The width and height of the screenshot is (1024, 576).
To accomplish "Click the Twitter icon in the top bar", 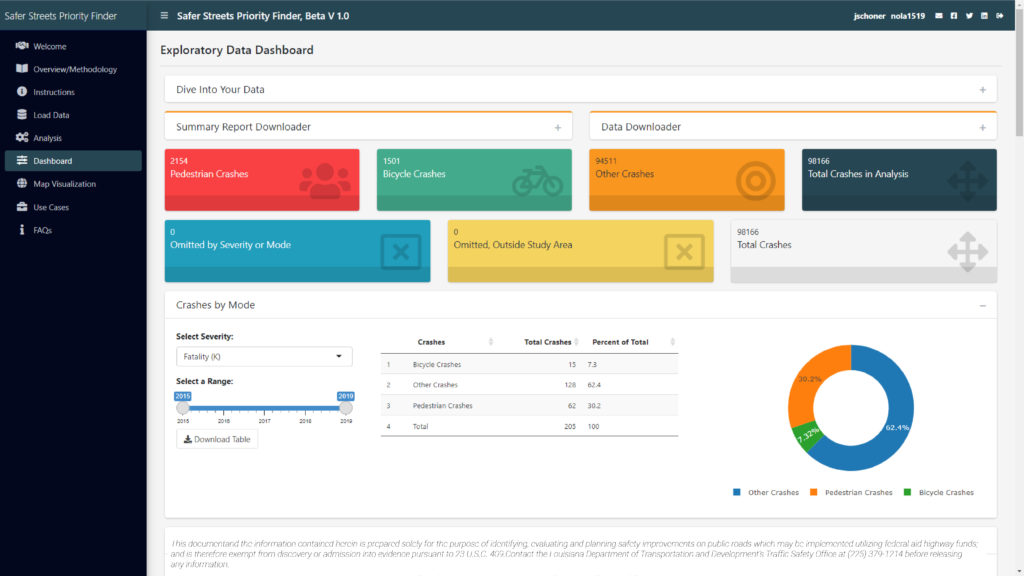I will coord(969,16).
